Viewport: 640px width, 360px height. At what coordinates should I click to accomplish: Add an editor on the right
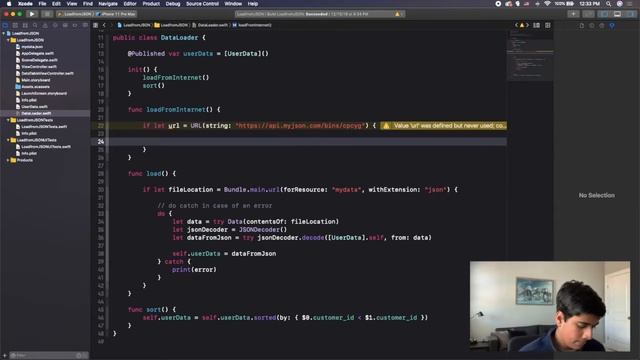coord(548,25)
